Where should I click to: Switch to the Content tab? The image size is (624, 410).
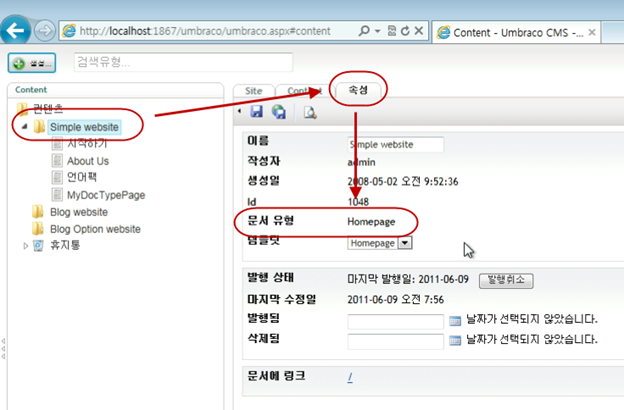[303, 91]
